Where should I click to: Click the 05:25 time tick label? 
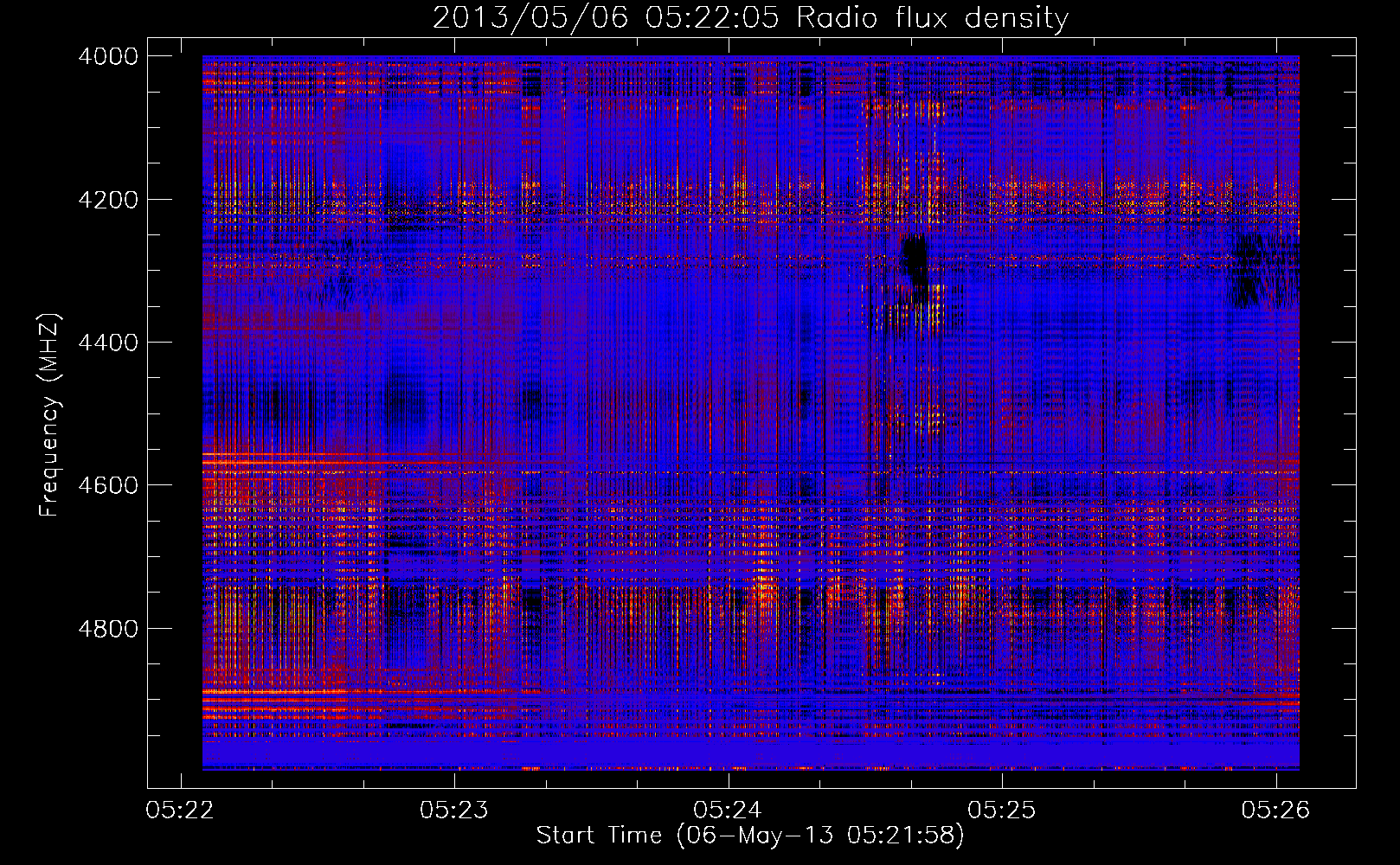click(x=1002, y=810)
